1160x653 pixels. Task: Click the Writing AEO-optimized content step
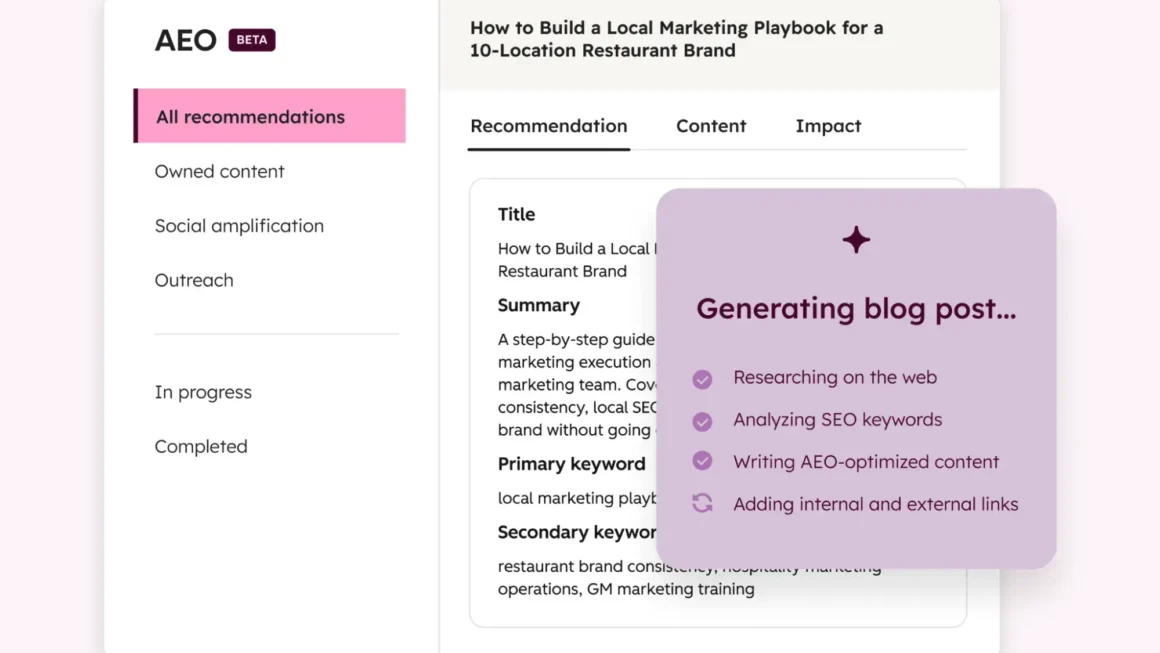(x=866, y=461)
